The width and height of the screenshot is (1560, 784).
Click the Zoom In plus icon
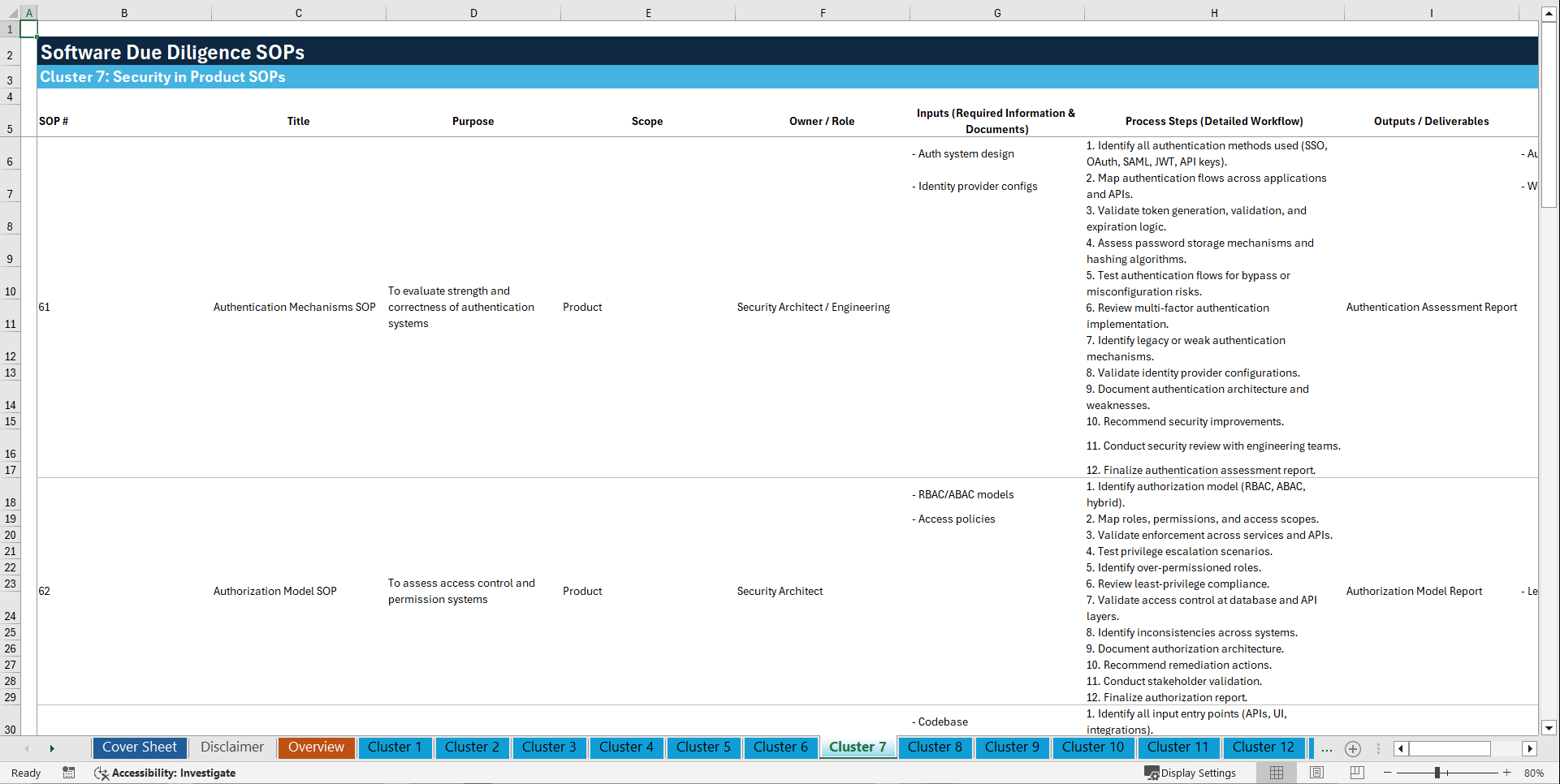tap(1507, 773)
